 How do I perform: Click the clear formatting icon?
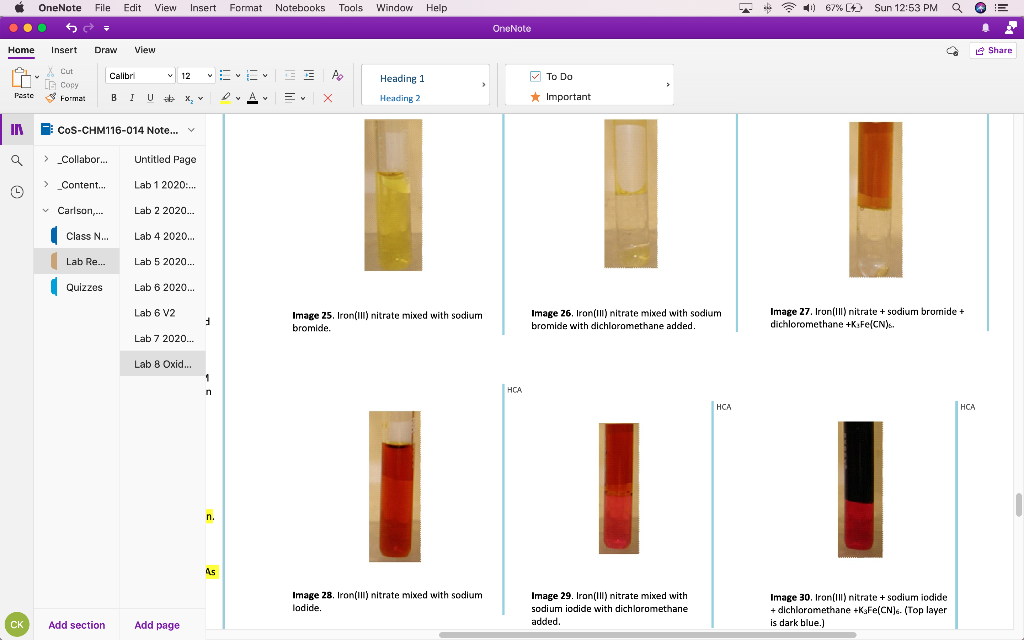pos(337,76)
